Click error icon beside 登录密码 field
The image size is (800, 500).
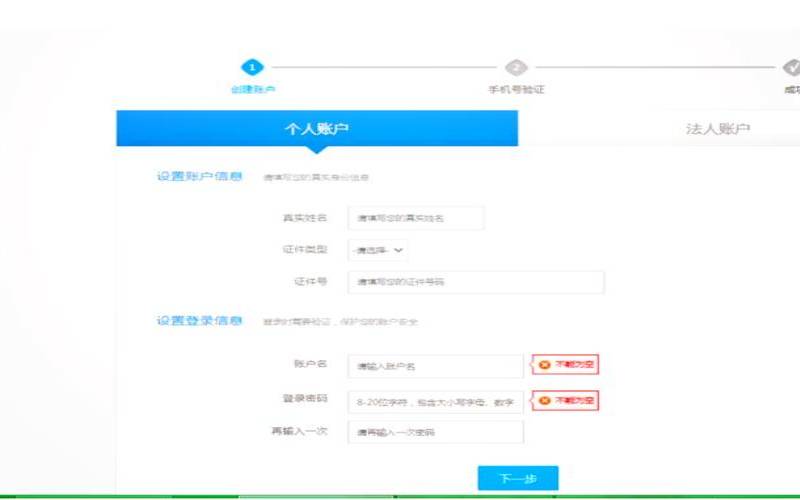coord(545,401)
